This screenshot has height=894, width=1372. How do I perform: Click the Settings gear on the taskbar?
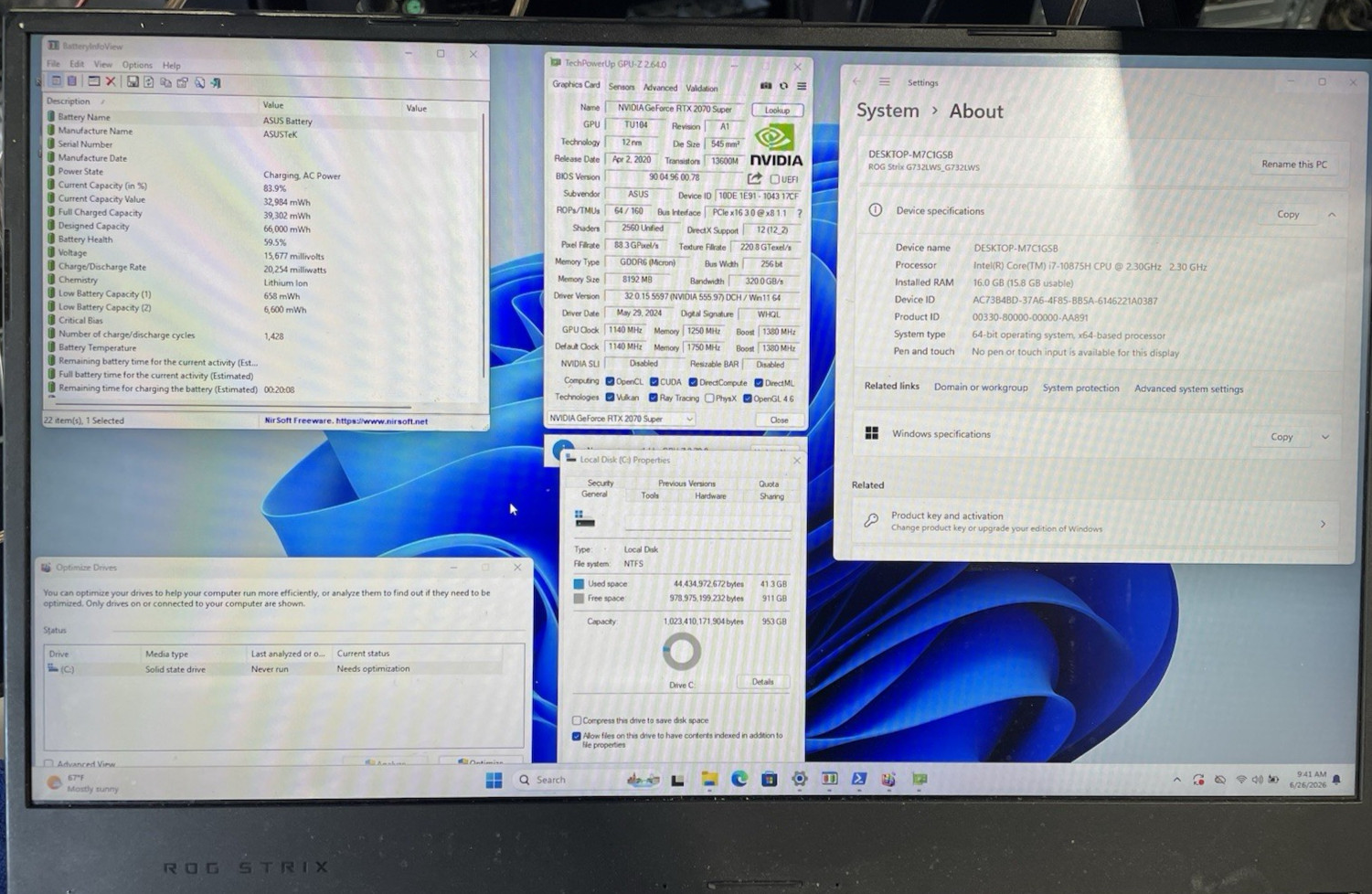coord(799,779)
